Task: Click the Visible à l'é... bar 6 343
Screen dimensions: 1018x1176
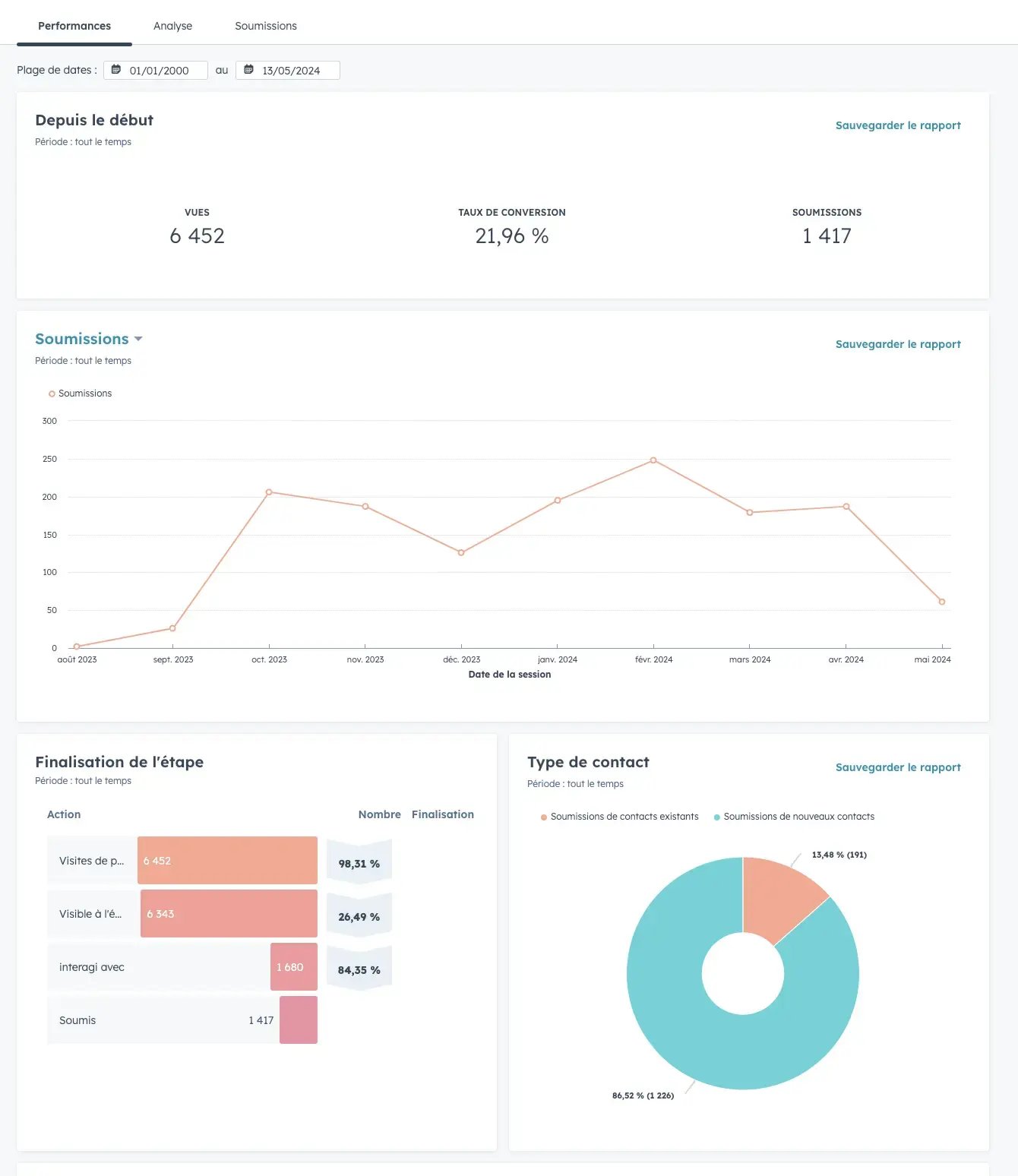Action: pos(229,913)
